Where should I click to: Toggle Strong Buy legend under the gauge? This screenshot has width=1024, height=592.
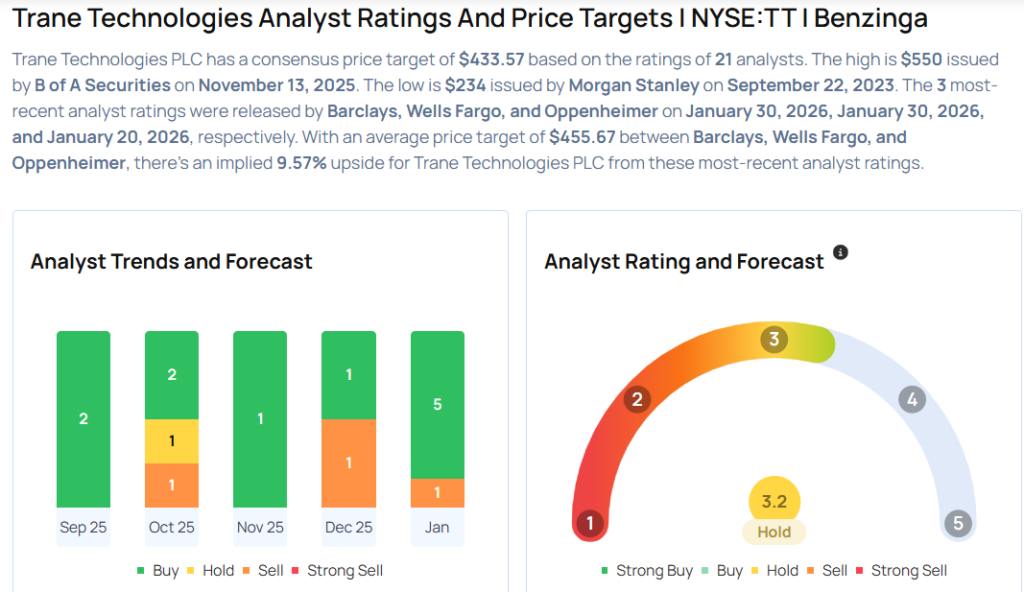tap(646, 571)
